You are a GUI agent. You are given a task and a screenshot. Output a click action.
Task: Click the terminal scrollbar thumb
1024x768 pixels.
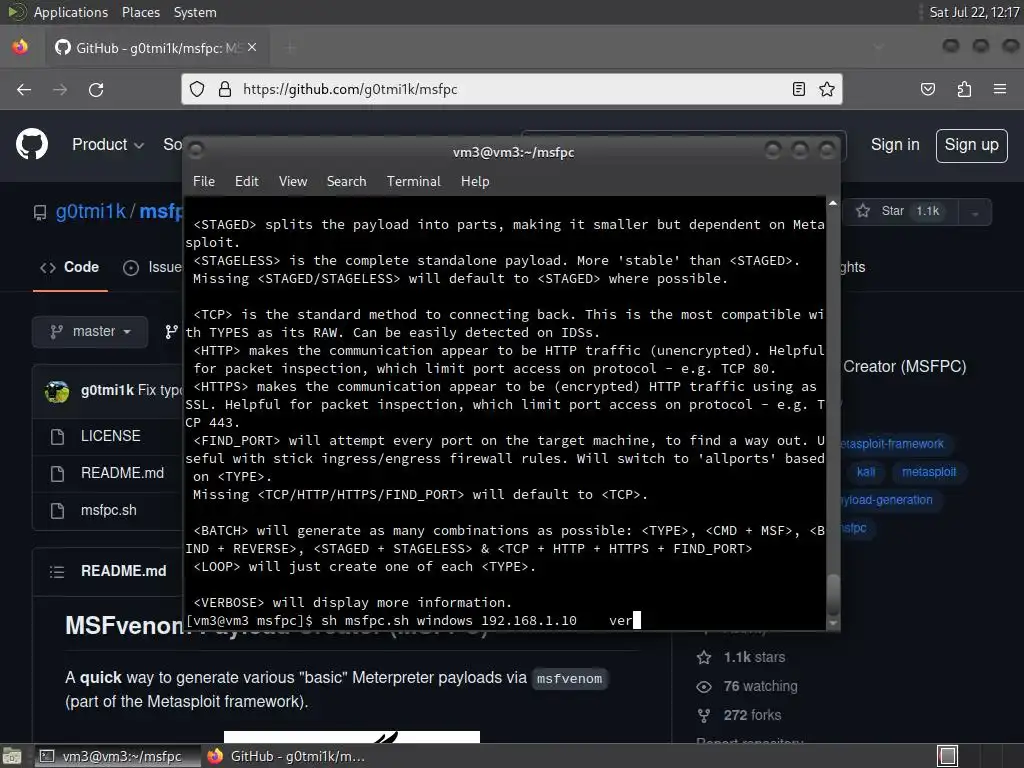833,593
